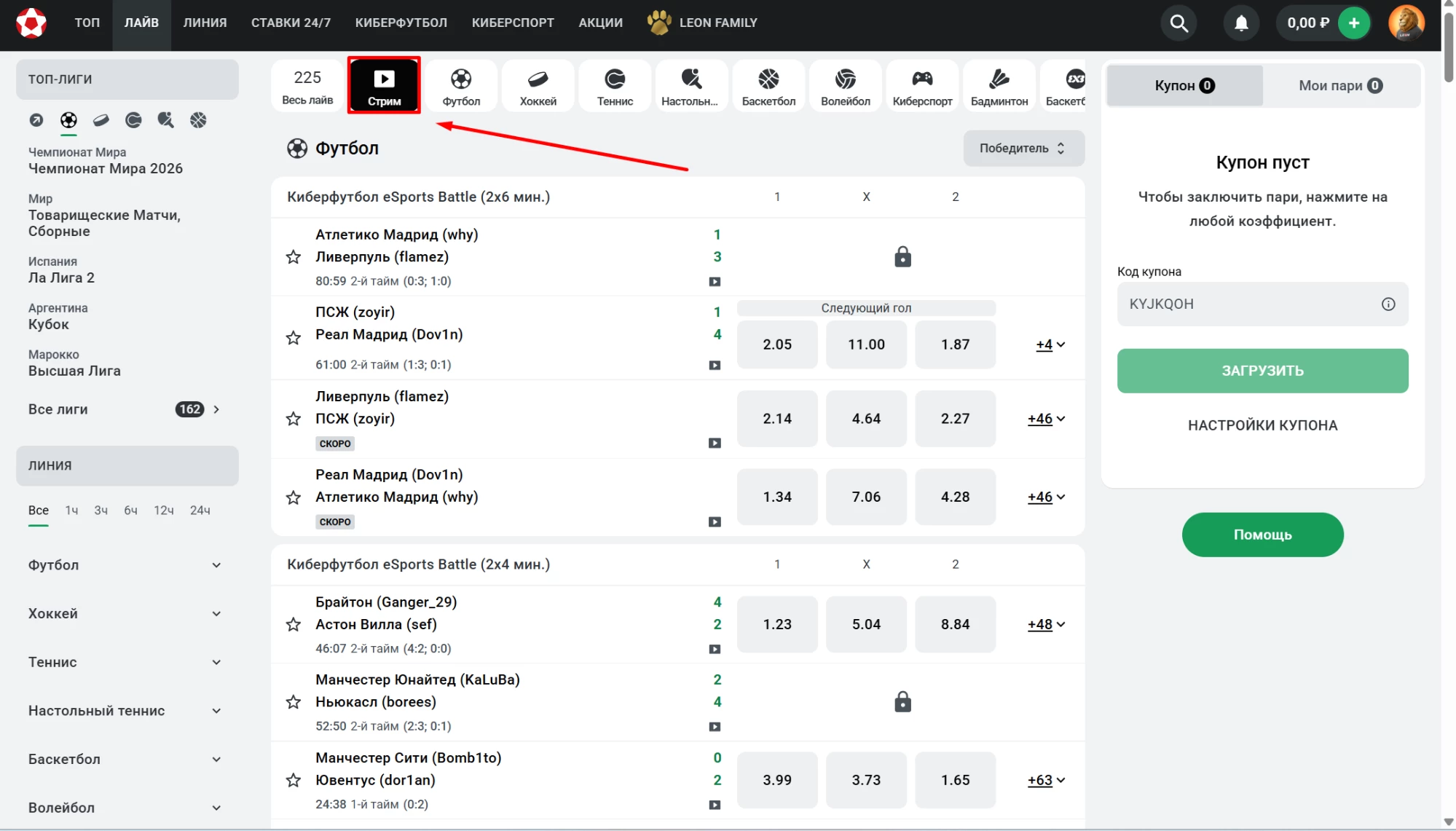Expand +63 markets for Манчестер Сити vs Ювентус
This screenshot has height=831, width=1456.
point(1047,781)
